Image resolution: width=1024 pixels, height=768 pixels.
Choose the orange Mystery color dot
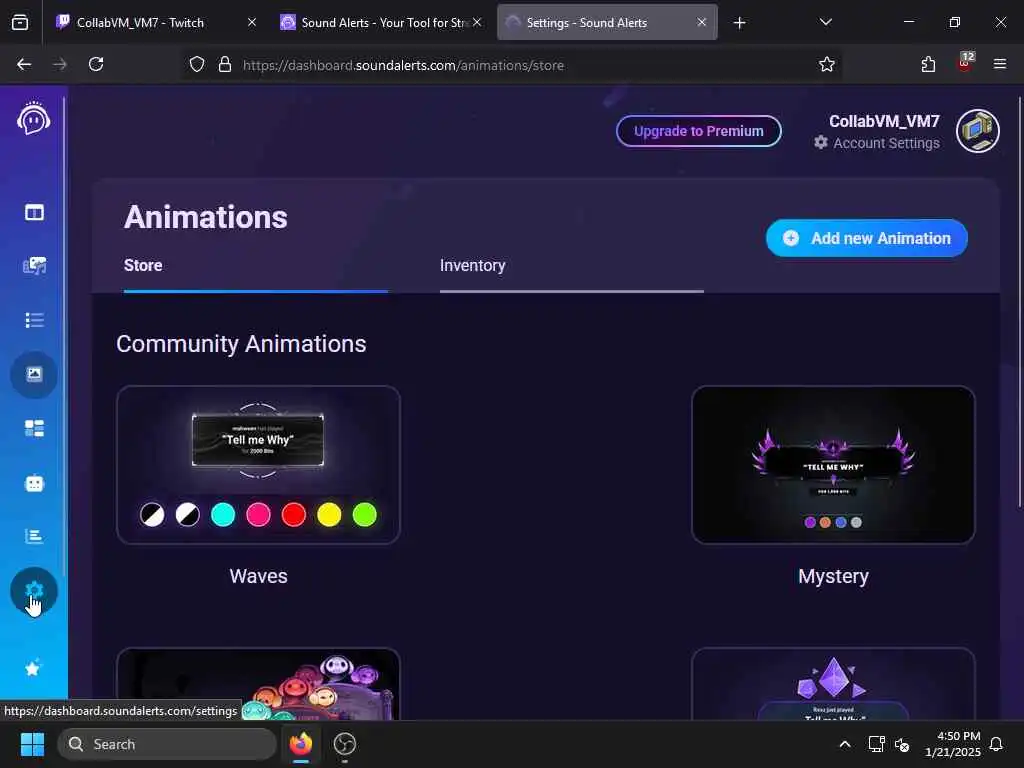[825, 522]
